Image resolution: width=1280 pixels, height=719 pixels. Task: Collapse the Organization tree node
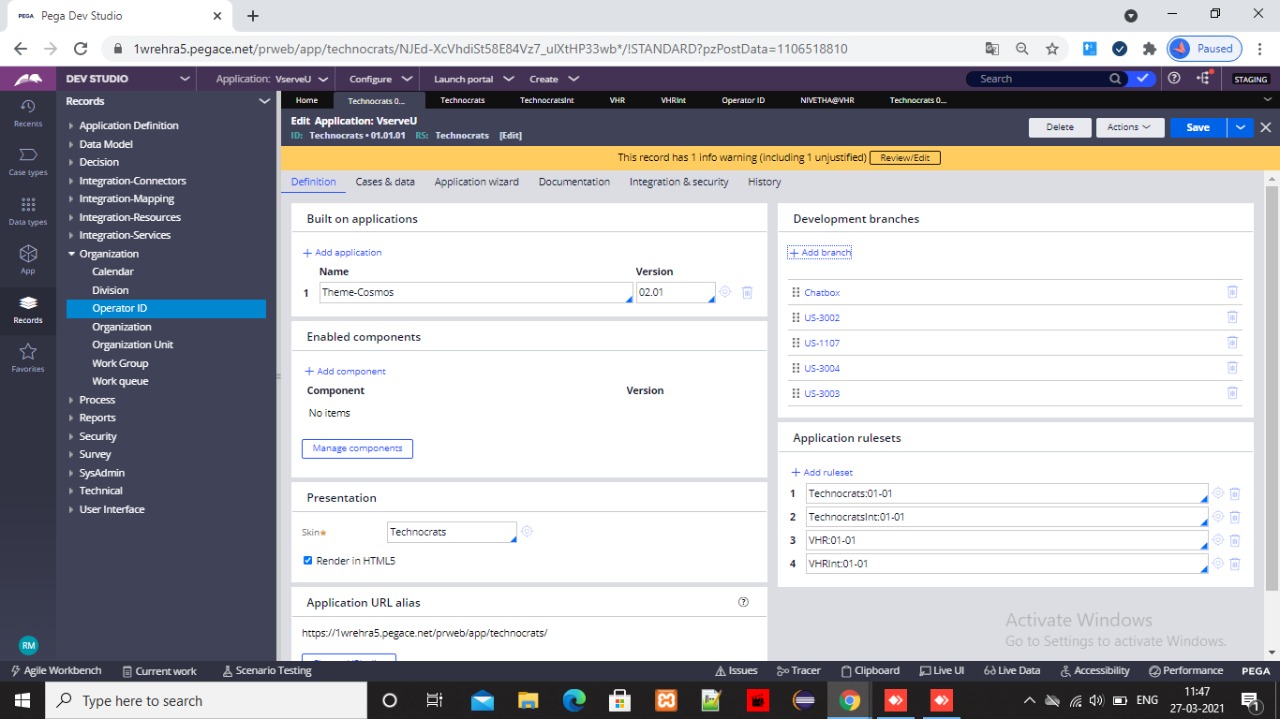click(71, 254)
